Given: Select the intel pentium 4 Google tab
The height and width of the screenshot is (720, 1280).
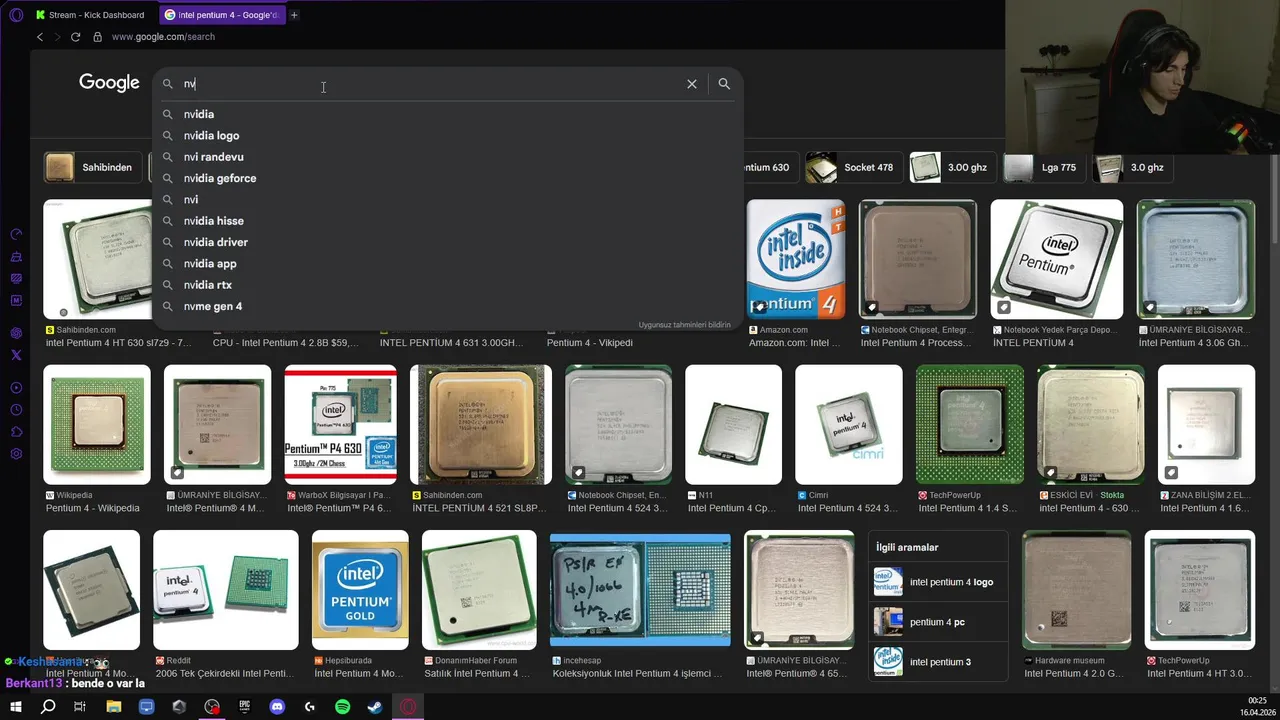Looking at the screenshot, I should [x=222, y=15].
